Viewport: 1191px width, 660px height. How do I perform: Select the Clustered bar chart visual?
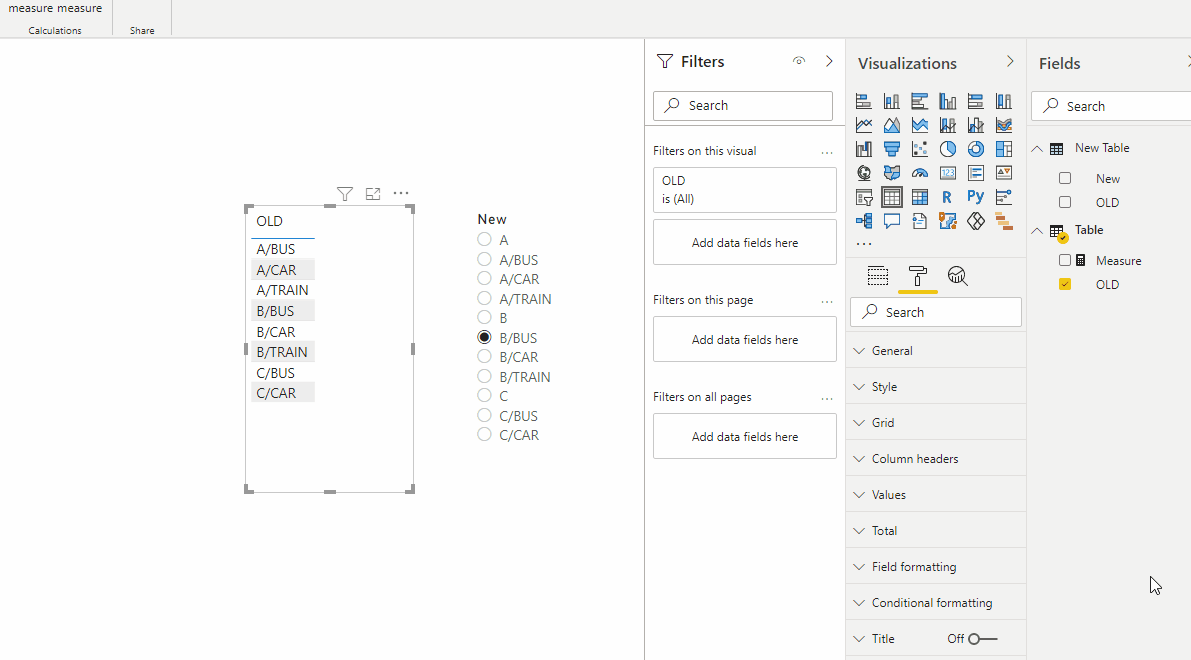point(920,101)
